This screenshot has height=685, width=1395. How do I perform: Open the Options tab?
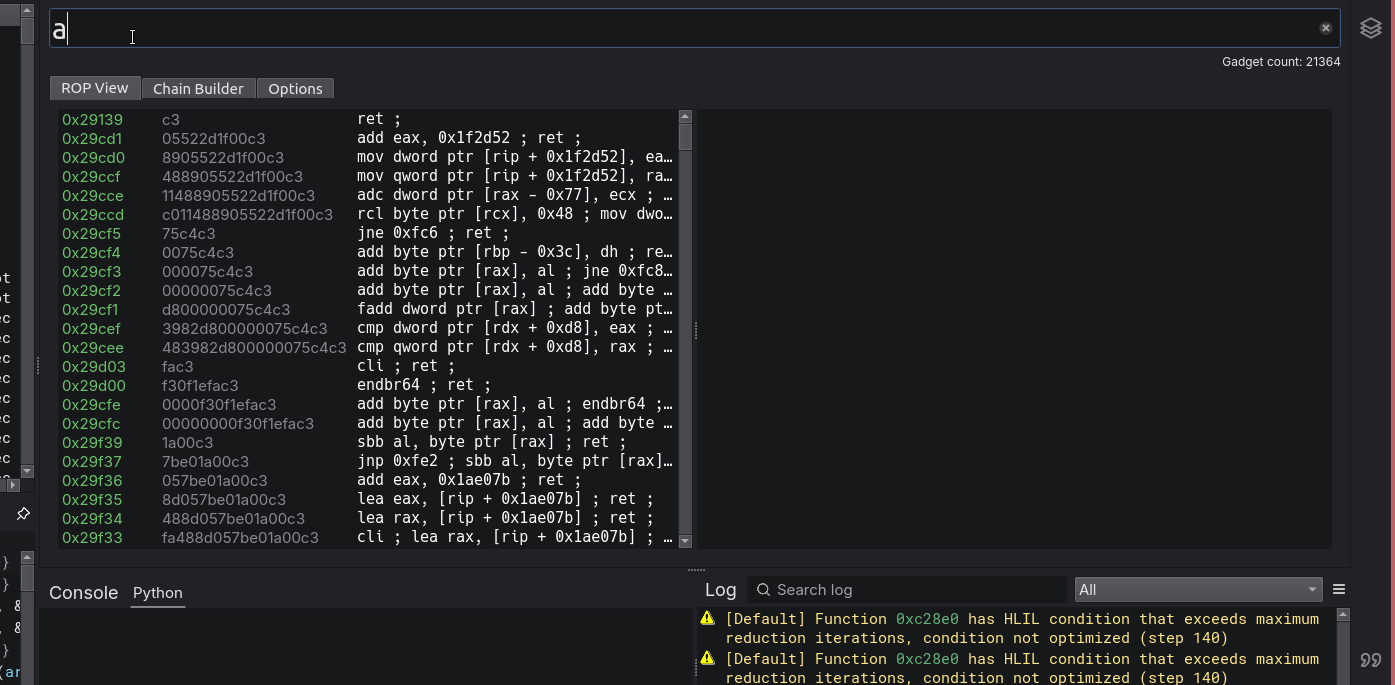295,88
